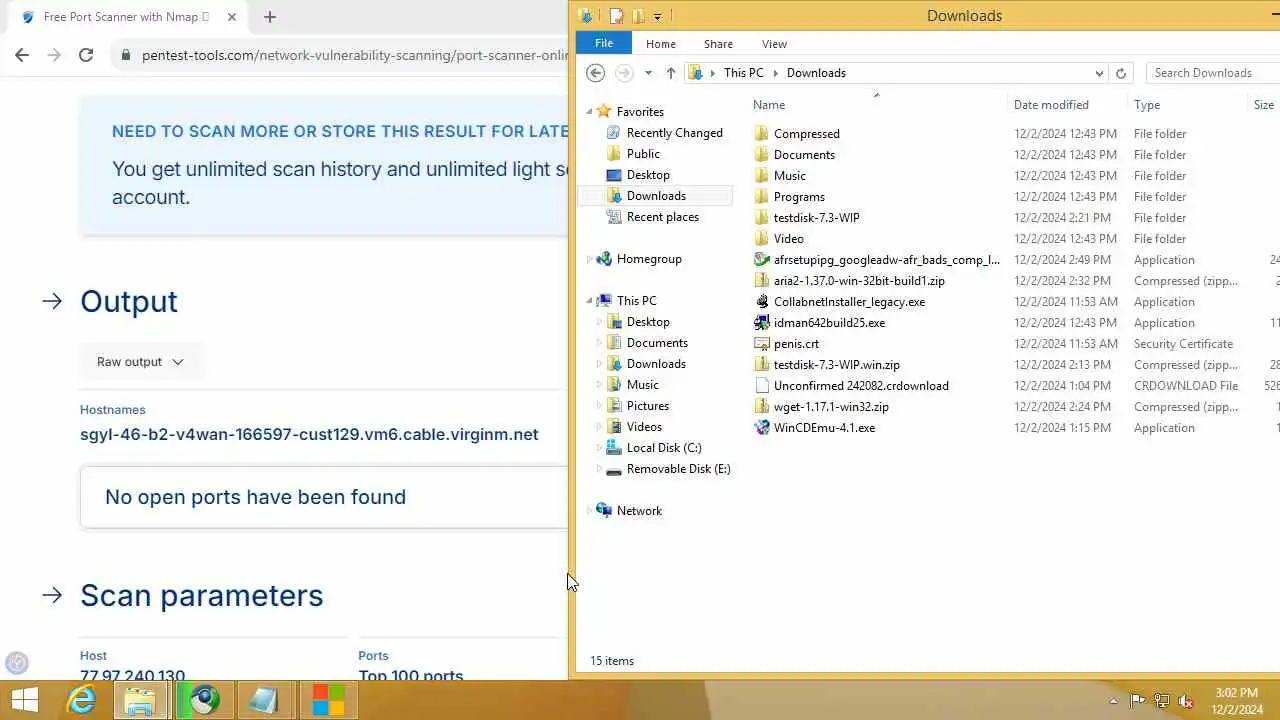This screenshot has height=720, width=1280.
Task: Reload the browser page
Action: [x=86, y=55]
